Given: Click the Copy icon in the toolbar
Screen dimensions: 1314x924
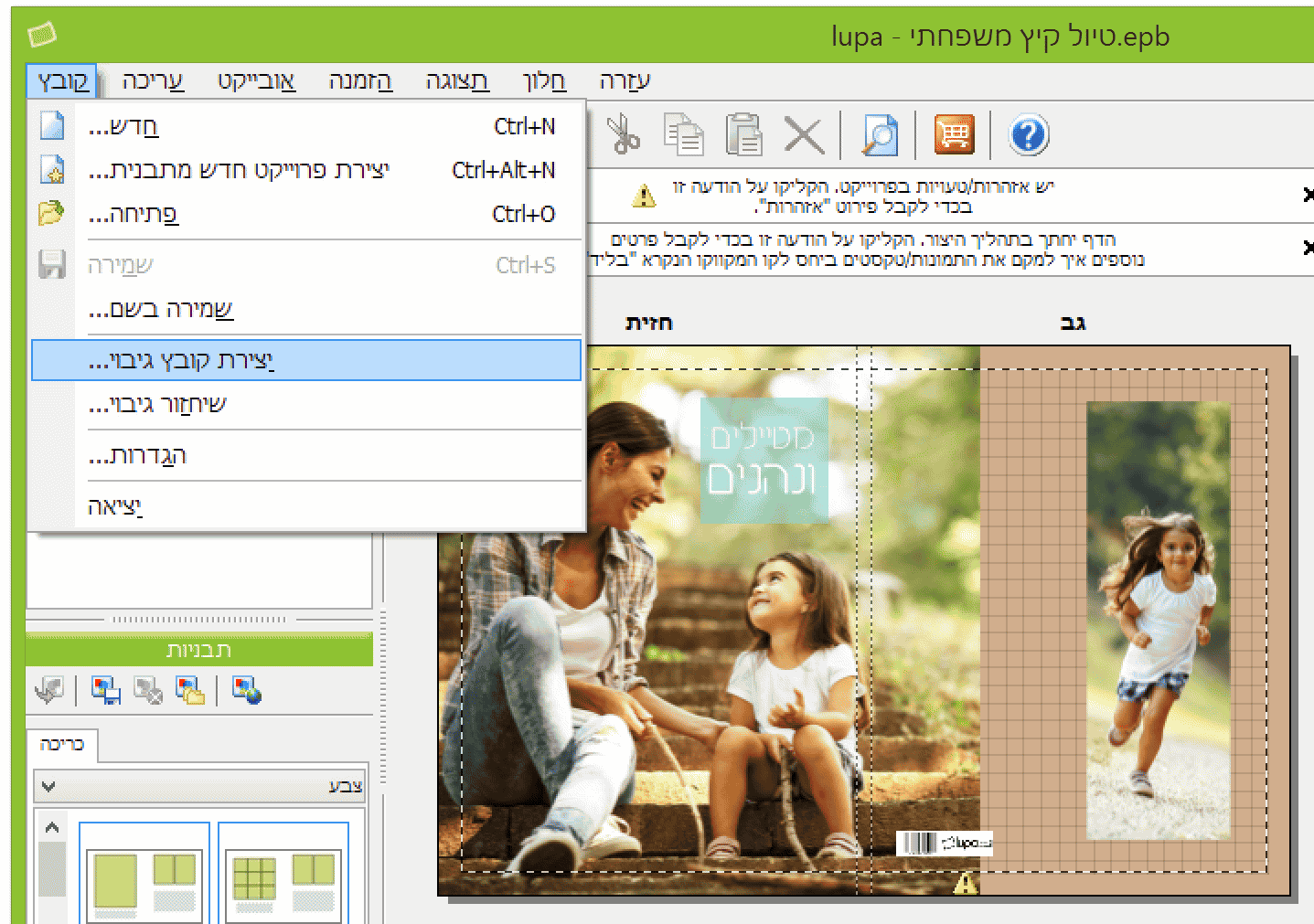Looking at the screenshot, I should click(684, 133).
